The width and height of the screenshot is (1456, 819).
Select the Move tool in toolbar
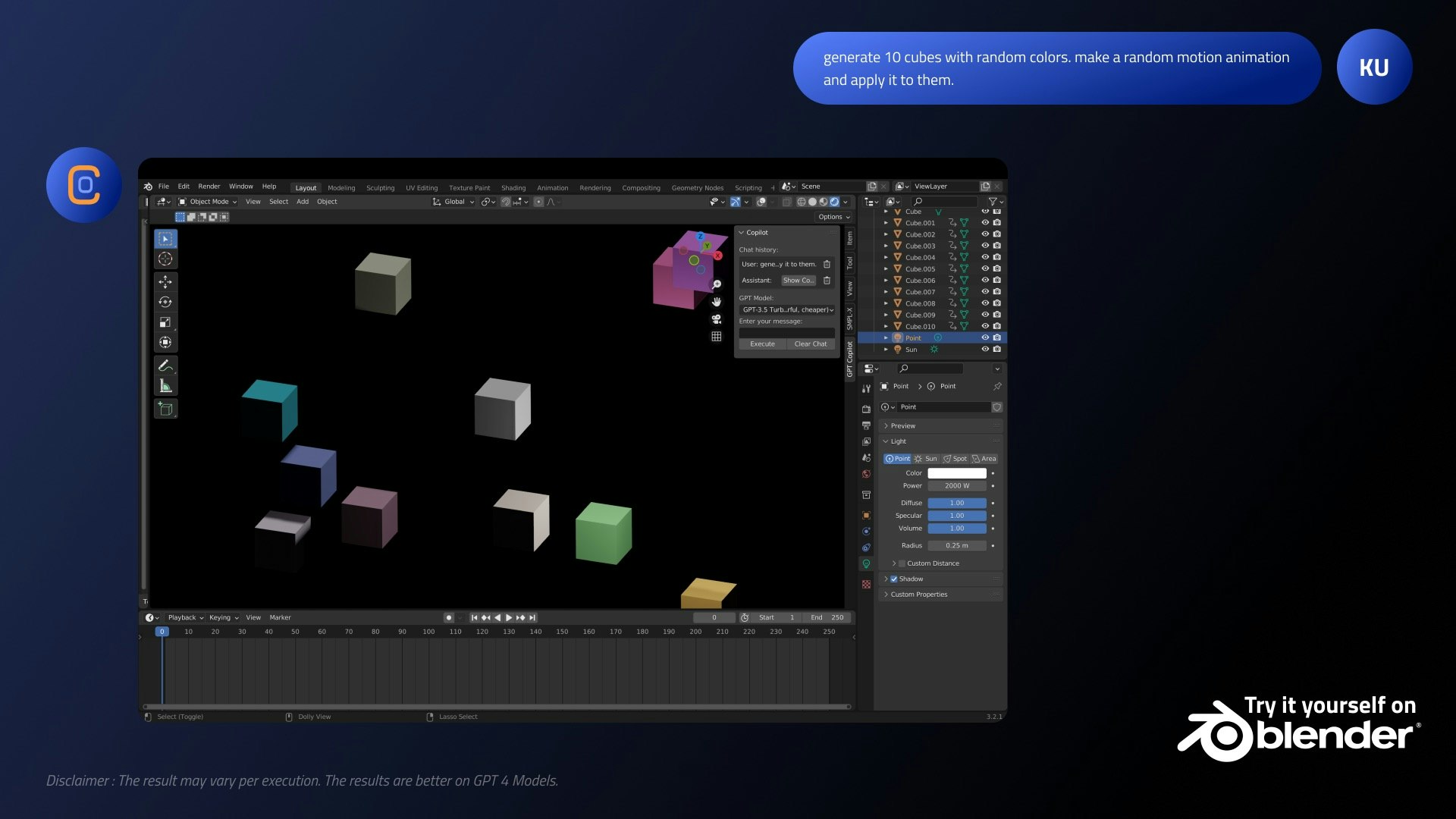coord(165,282)
